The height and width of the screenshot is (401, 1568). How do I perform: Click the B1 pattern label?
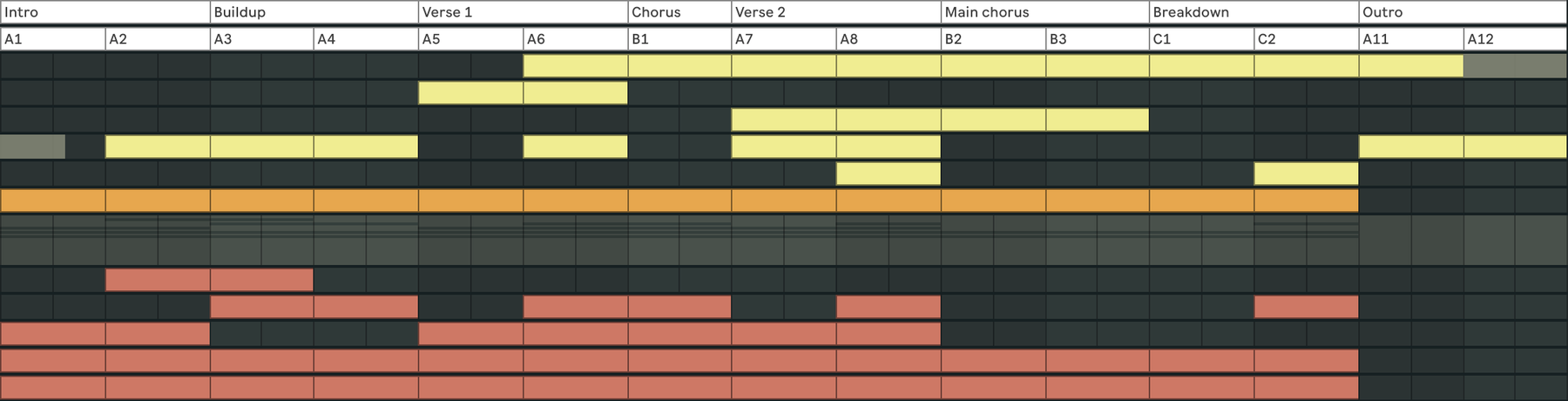click(x=640, y=39)
